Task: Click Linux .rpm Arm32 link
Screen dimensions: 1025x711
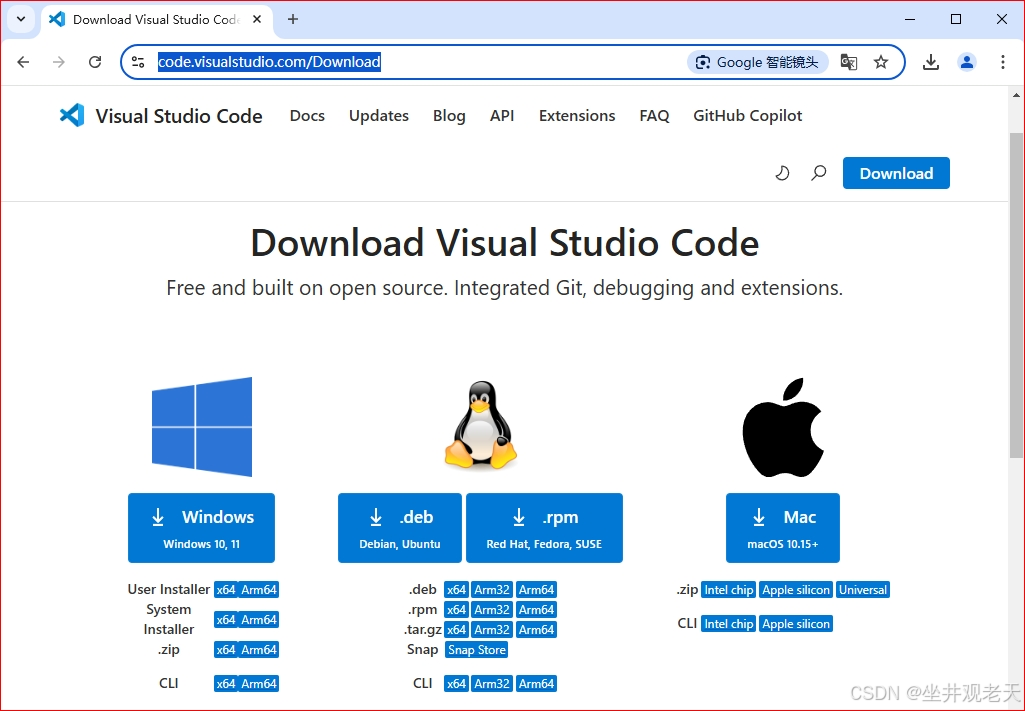Action: (x=492, y=610)
